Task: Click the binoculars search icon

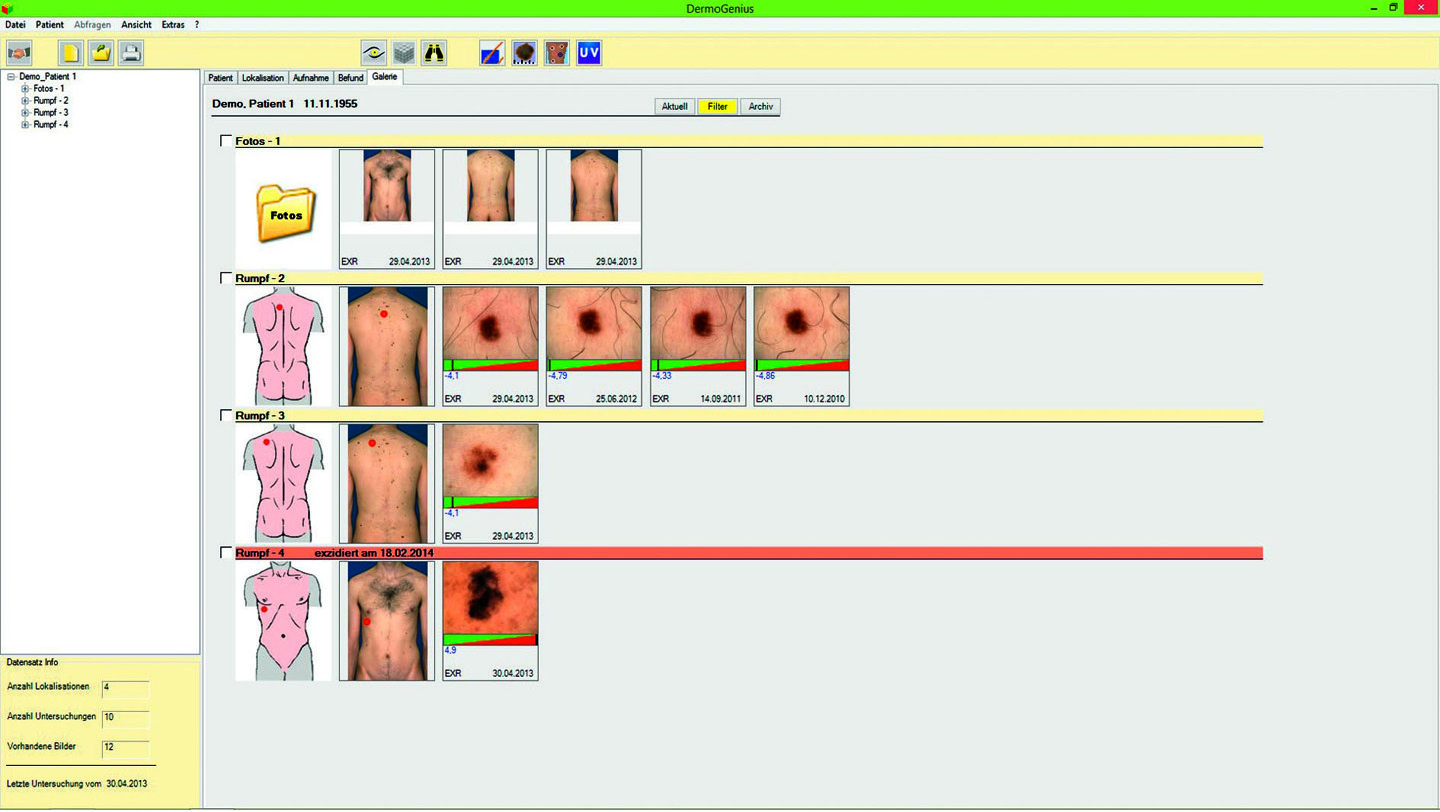Action: coord(434,53)
